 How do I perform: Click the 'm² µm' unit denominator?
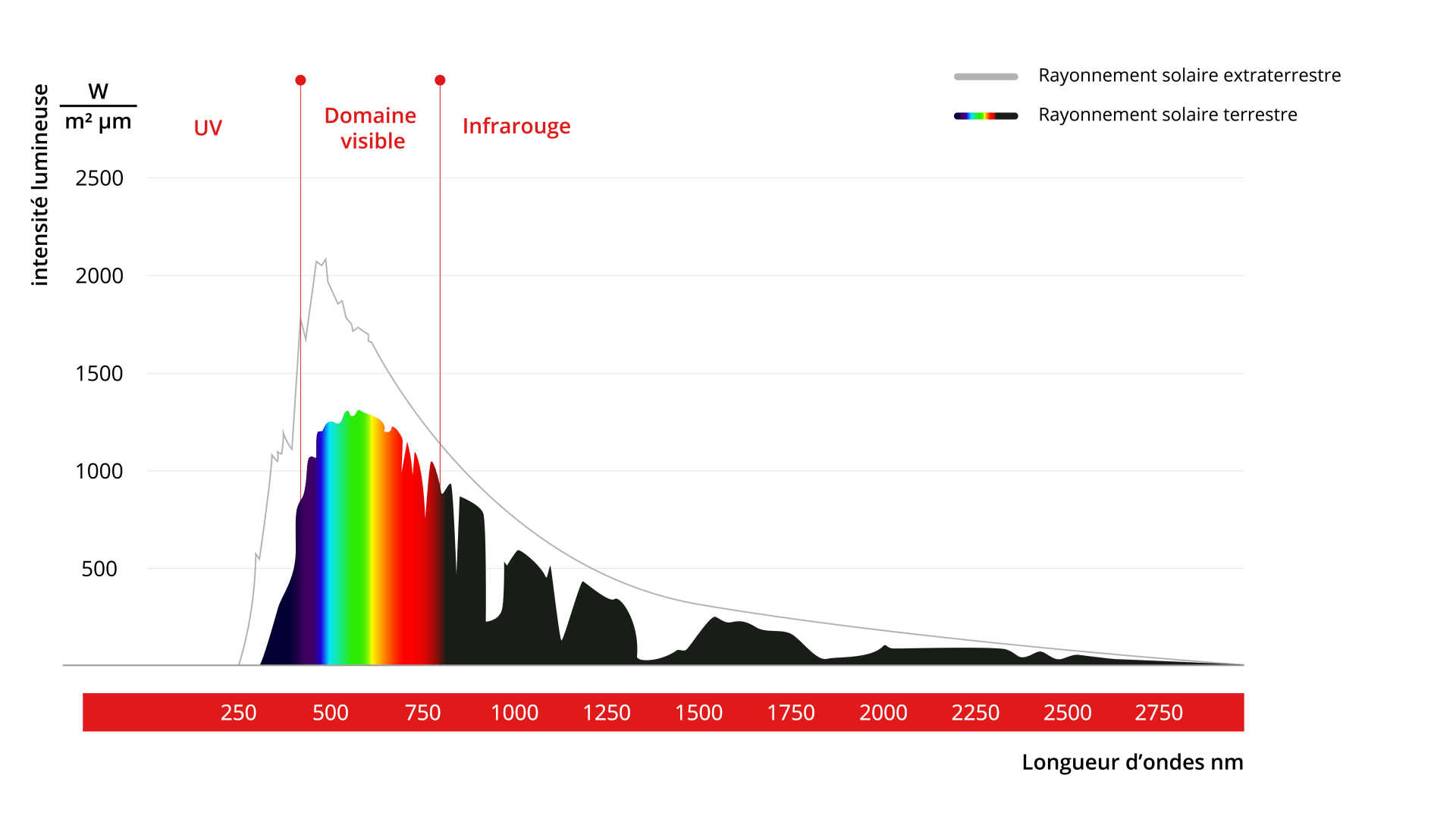coord(99,121)
